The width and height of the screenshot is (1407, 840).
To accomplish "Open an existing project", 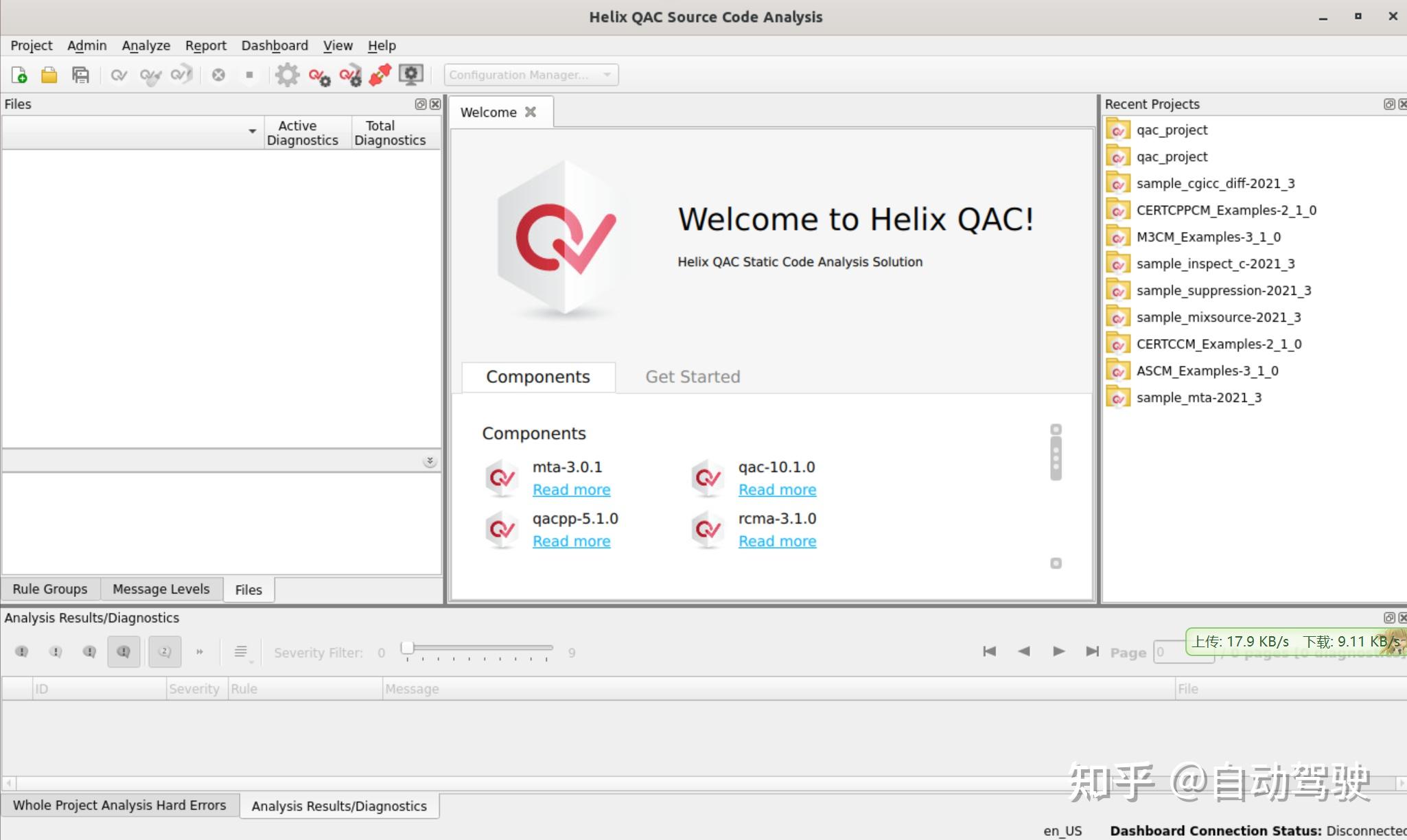I will (49, 74).
